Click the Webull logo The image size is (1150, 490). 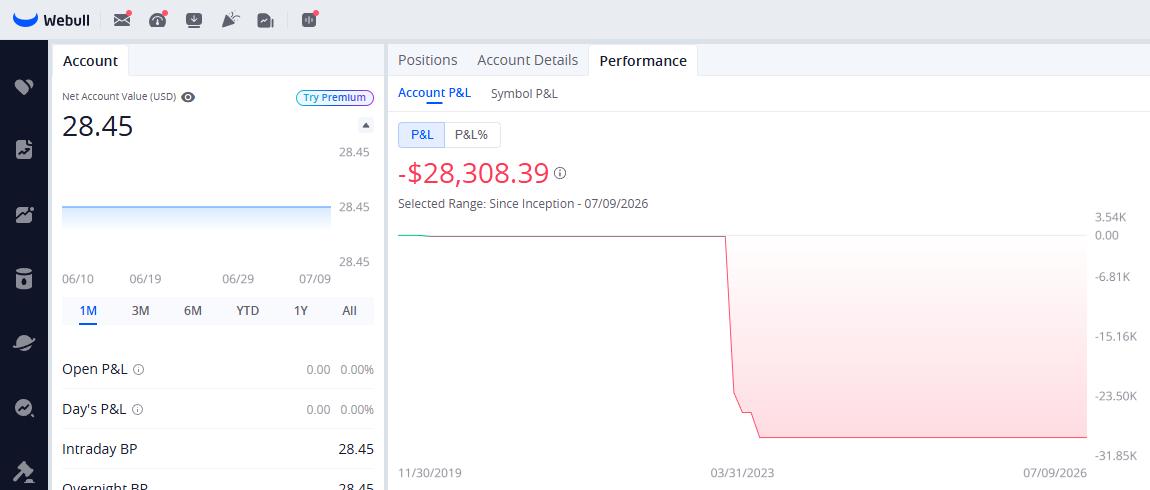point(51,20)
